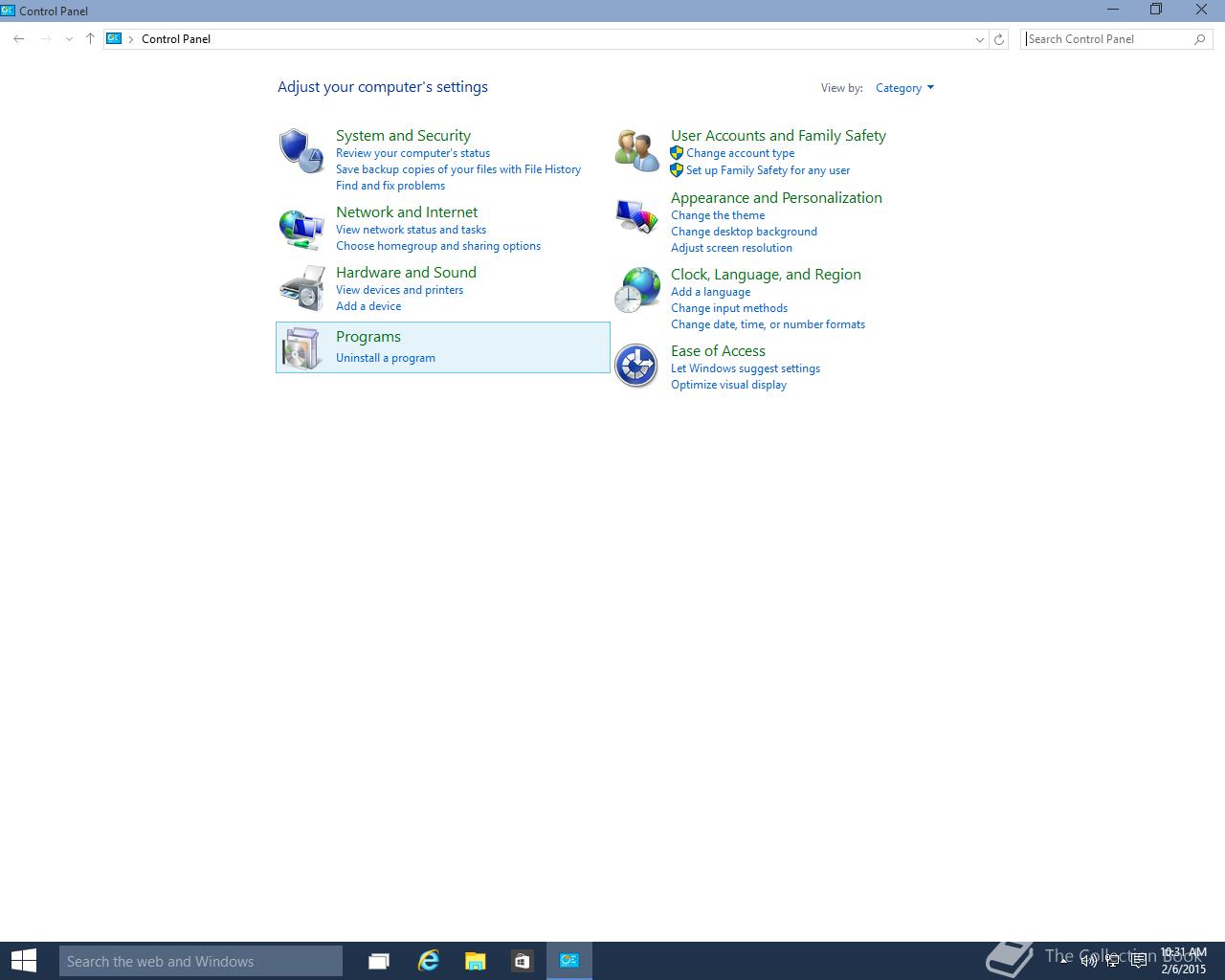
Task: Open User Accounts and Family Safety
Action: (778, 136)
